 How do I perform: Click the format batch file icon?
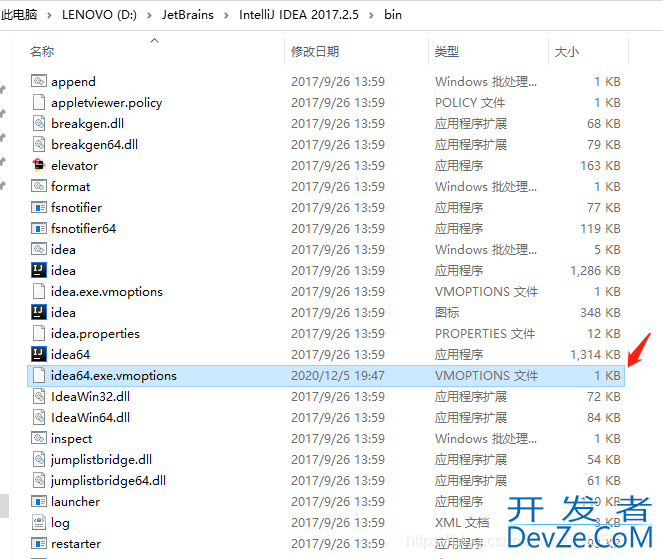click(x=39, y=186)
